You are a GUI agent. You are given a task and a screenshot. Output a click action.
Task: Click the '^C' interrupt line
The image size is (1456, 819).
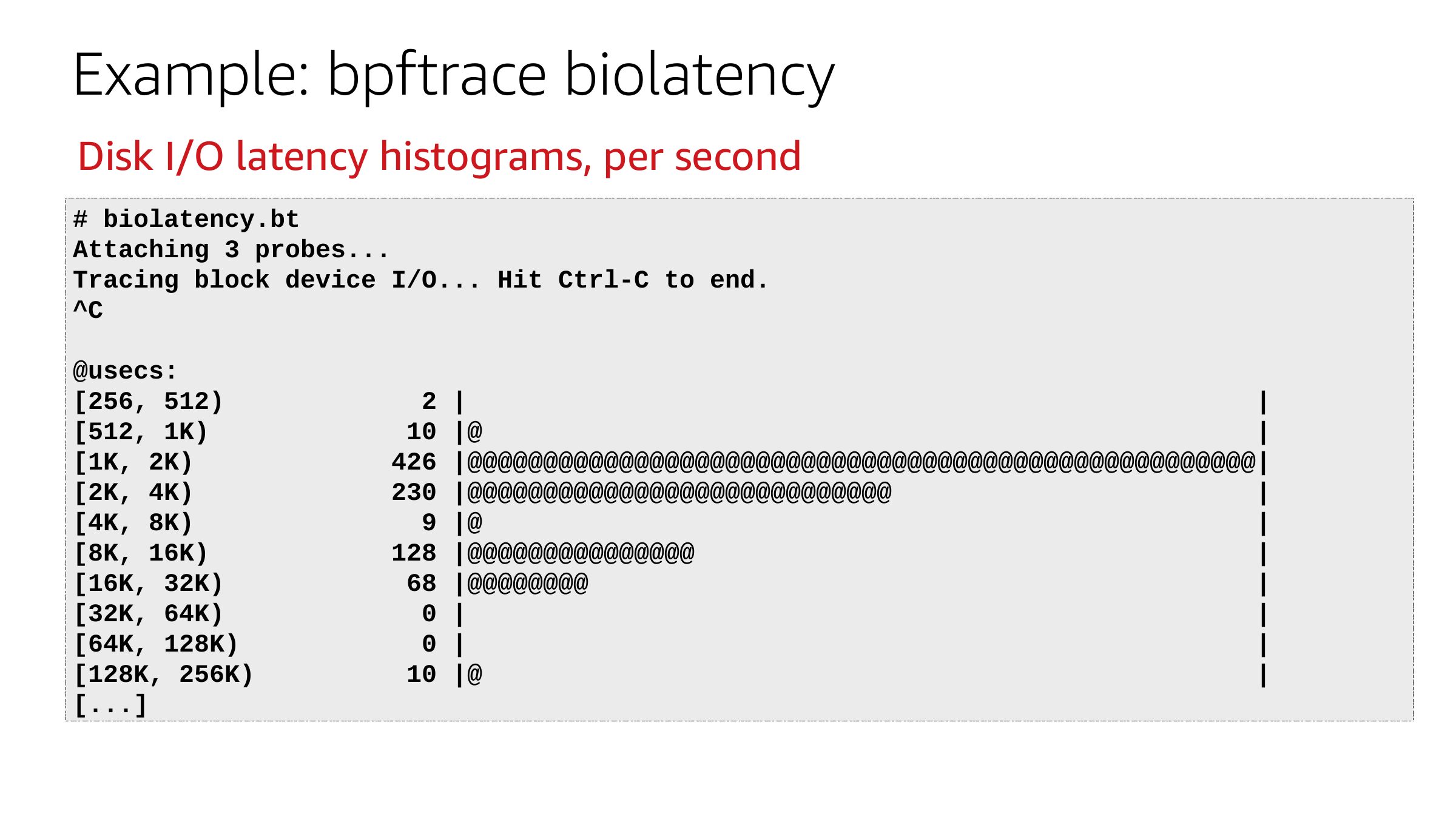[88, 310]
